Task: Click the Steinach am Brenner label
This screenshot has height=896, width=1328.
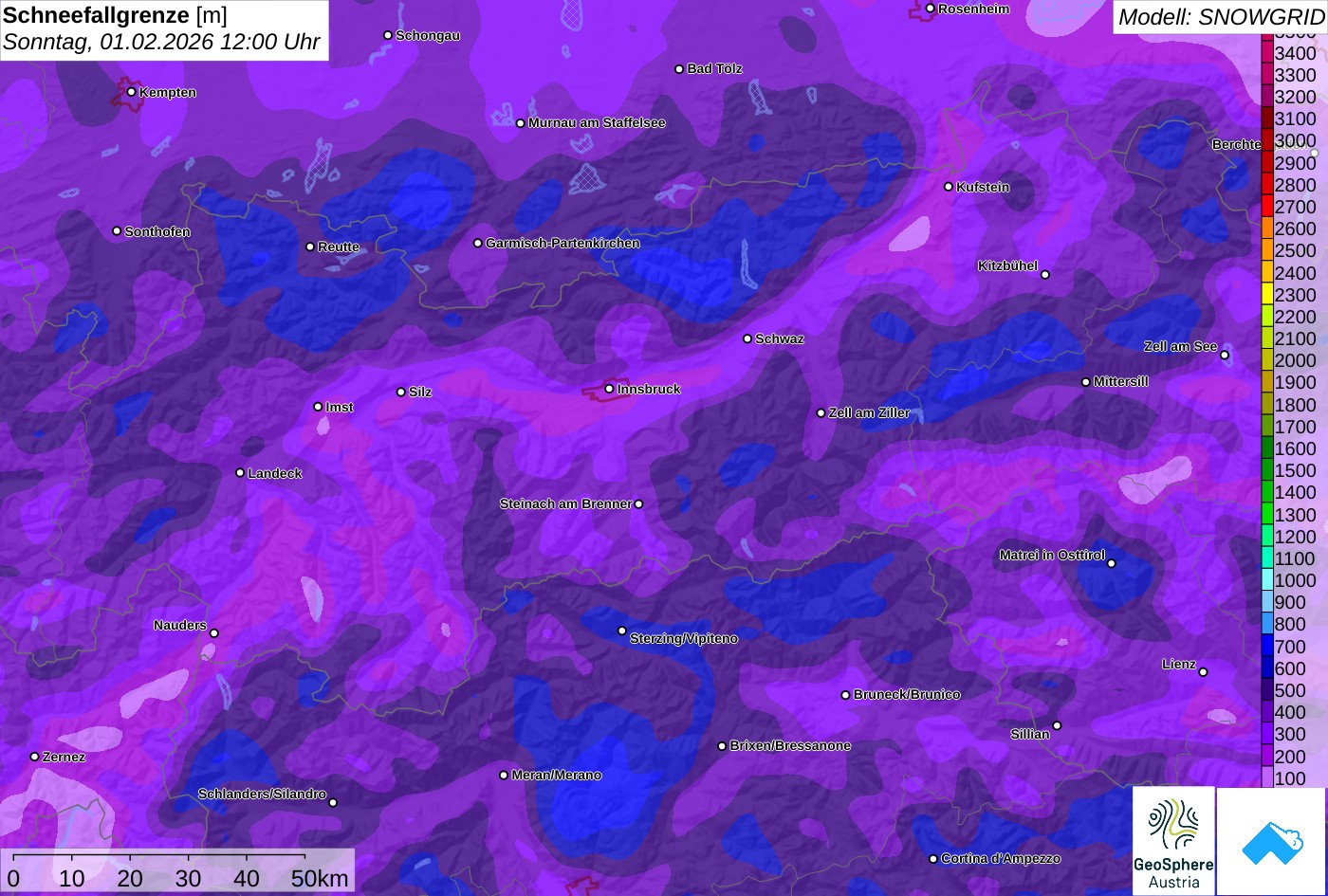Action: pos(565,504)
